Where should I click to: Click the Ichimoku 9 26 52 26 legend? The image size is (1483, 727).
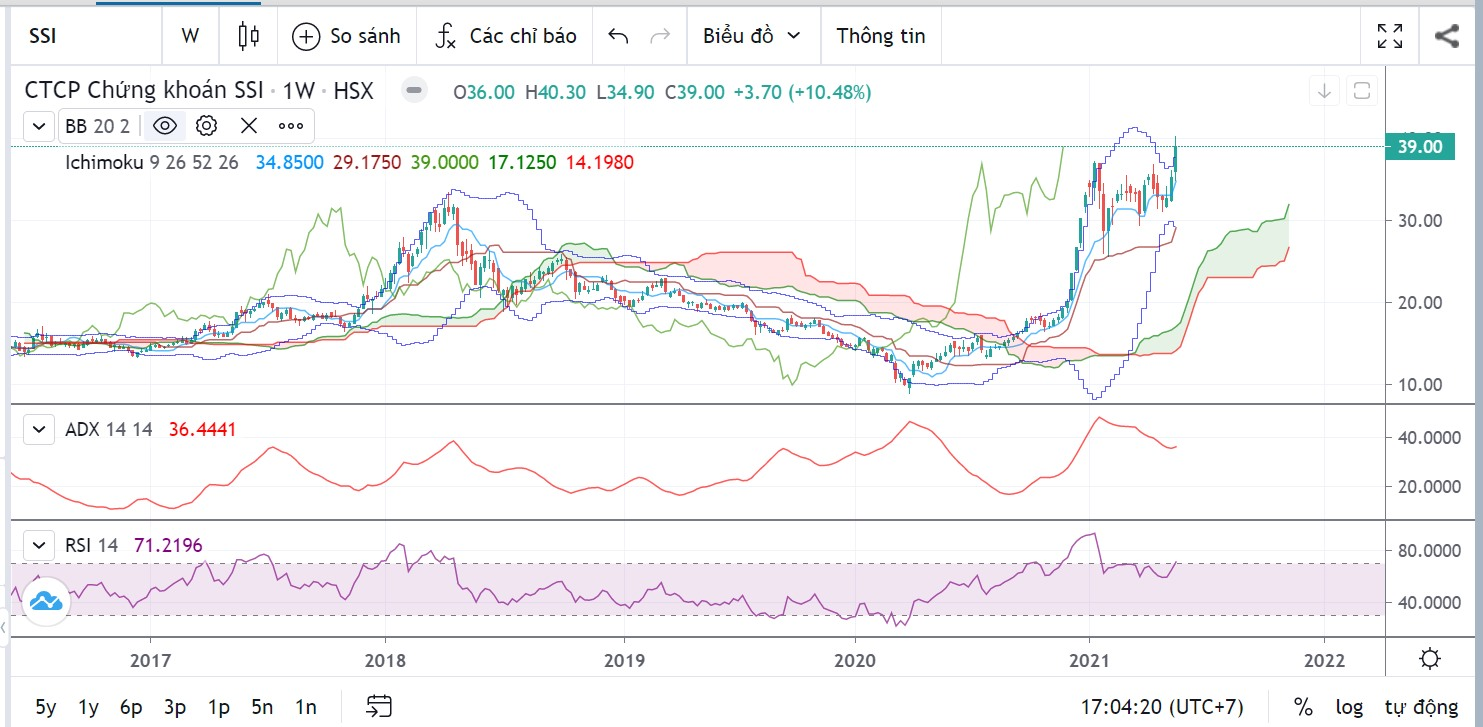152,162
